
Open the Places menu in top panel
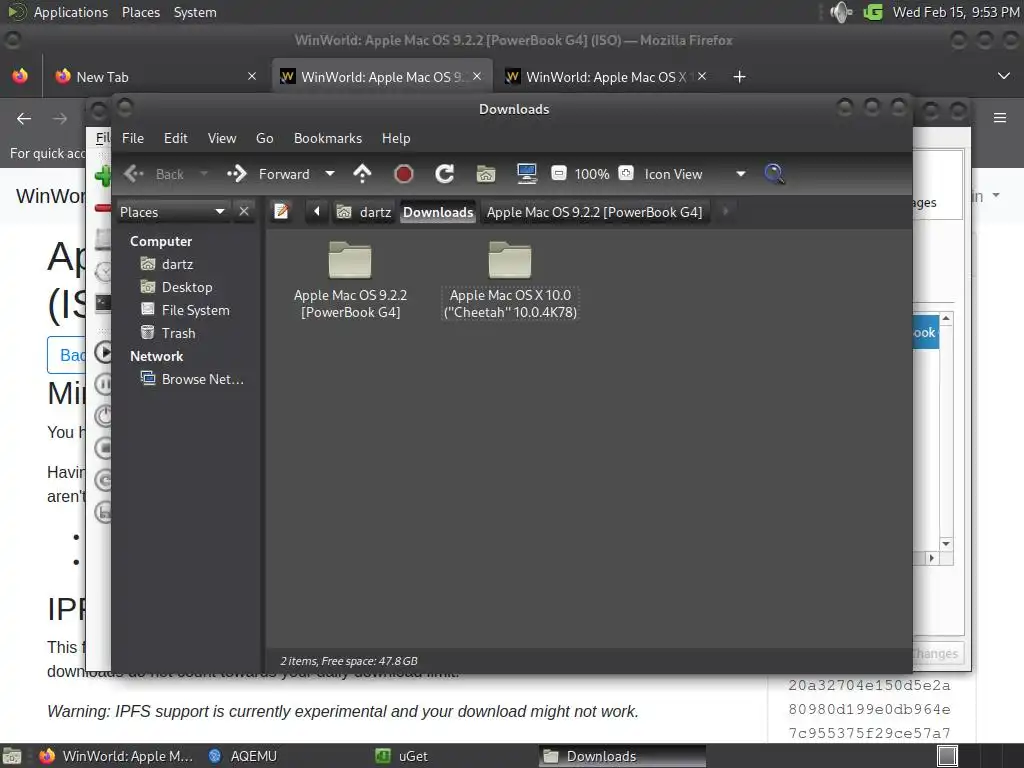(x=141, y=12)
